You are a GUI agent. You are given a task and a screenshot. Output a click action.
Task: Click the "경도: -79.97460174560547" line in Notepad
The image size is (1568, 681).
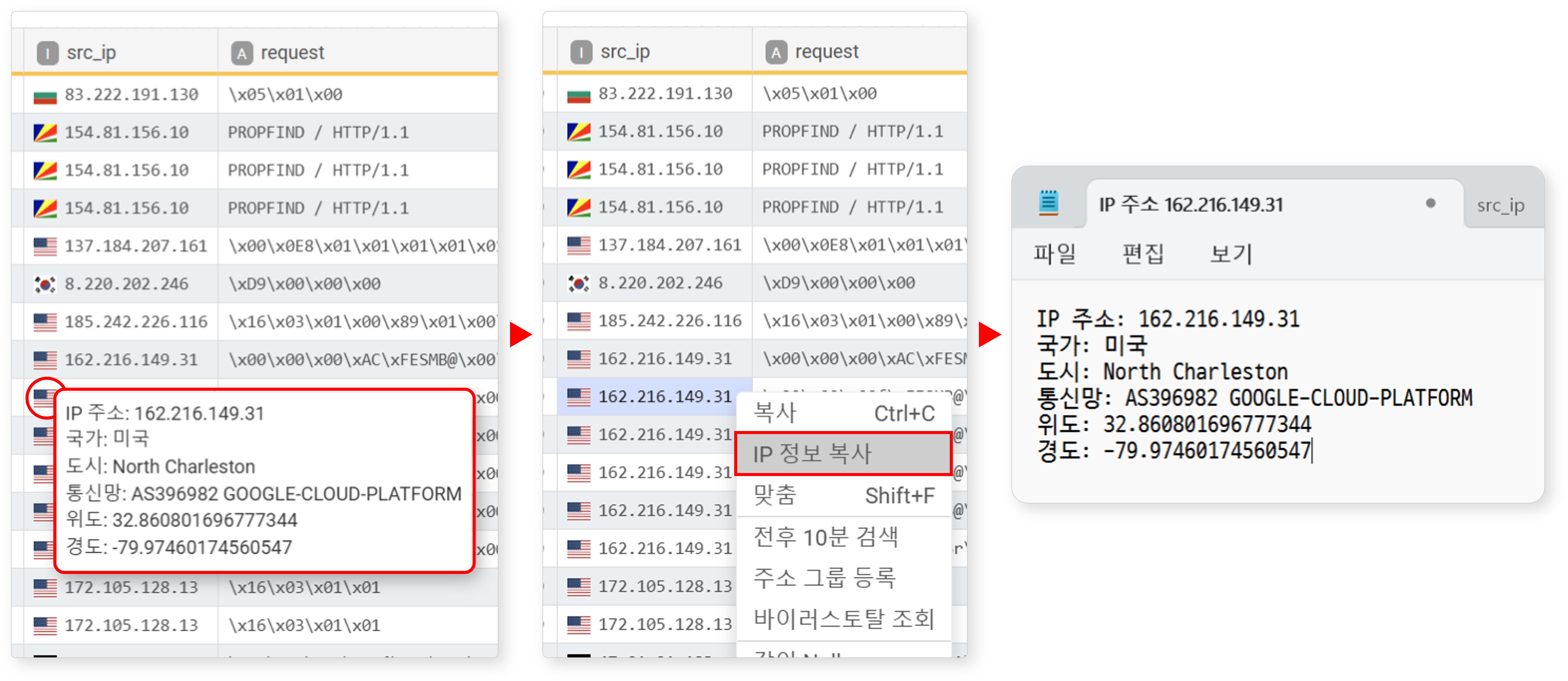(1174, 450)
